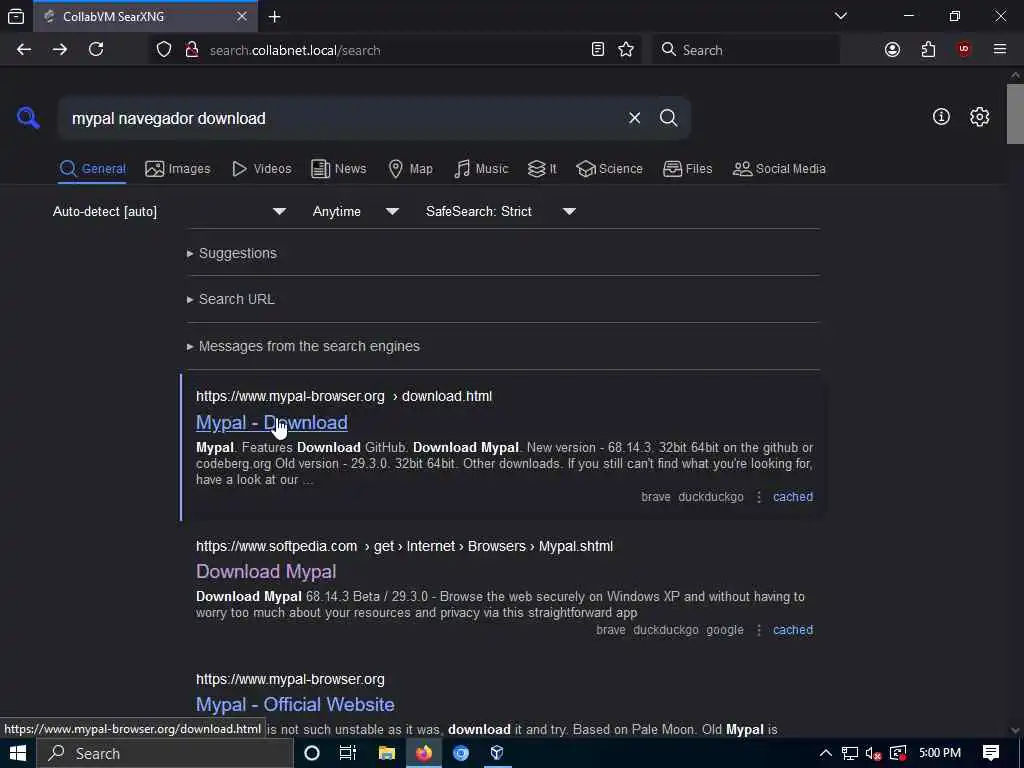Click the cube app taskbar icon
The width and height of the screenshot is (1024, 768).
(x=497, y=753)
